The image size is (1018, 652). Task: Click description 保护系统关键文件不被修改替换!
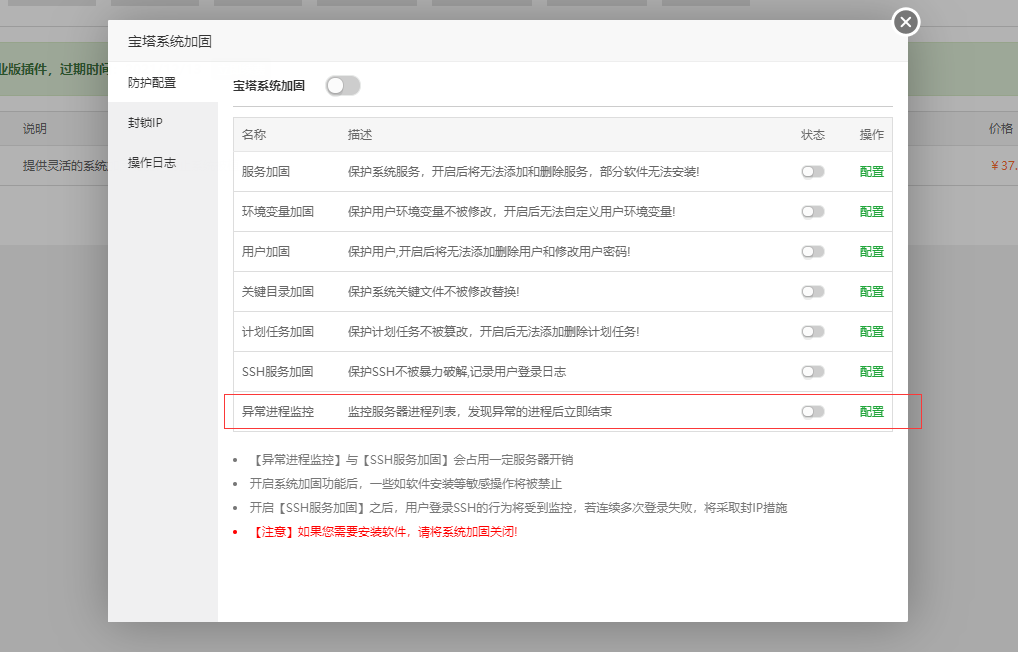(433, 292)
